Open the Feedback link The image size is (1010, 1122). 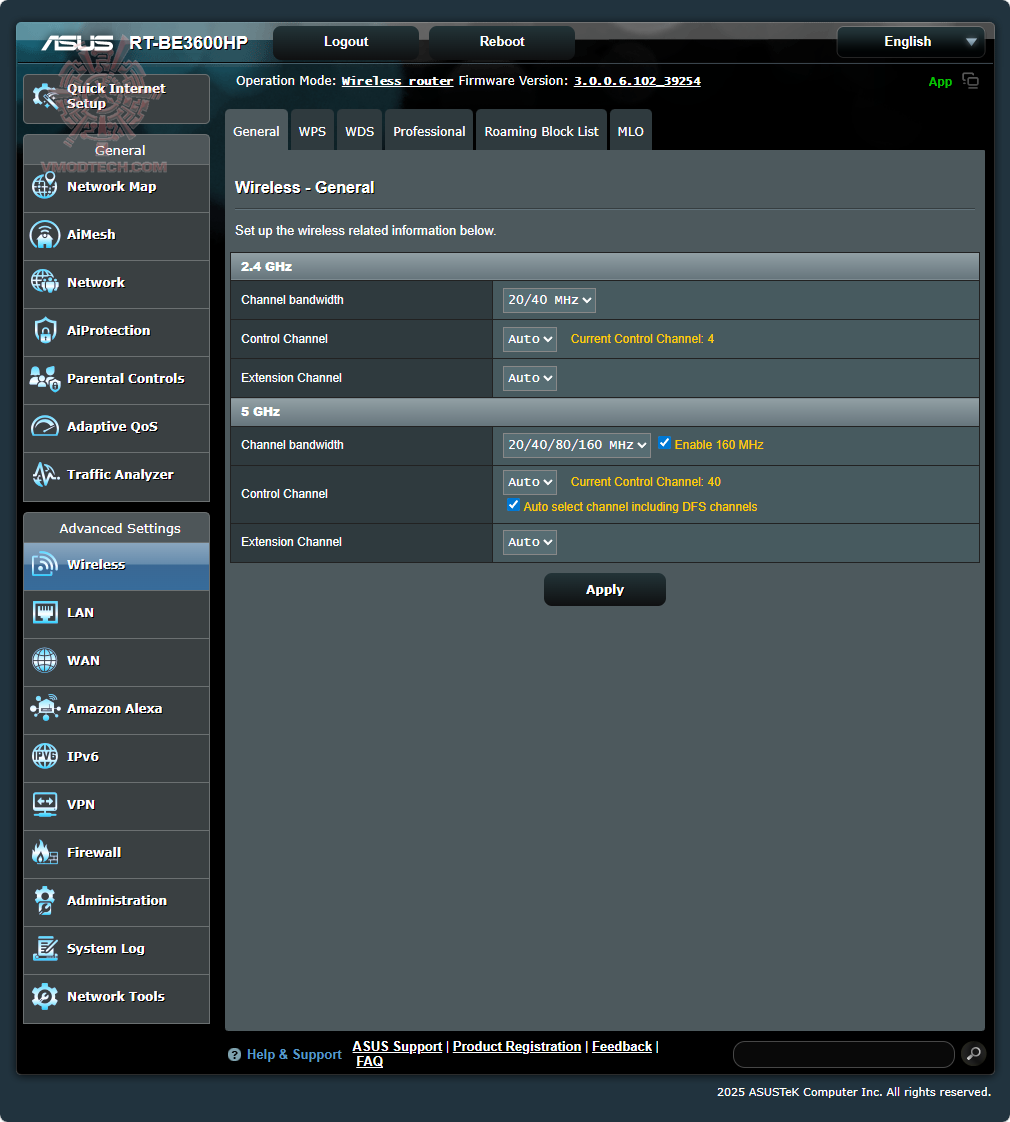point(622,1046)
